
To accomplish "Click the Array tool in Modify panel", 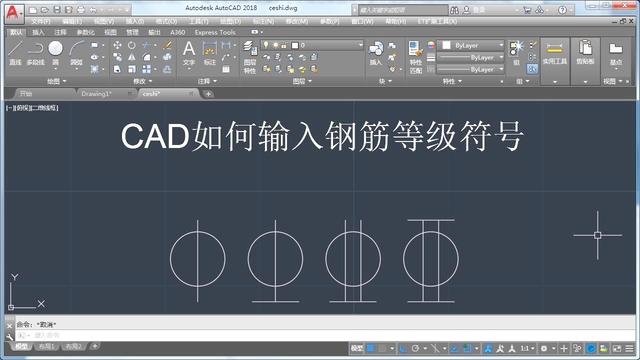I will [x=147, y=69].
